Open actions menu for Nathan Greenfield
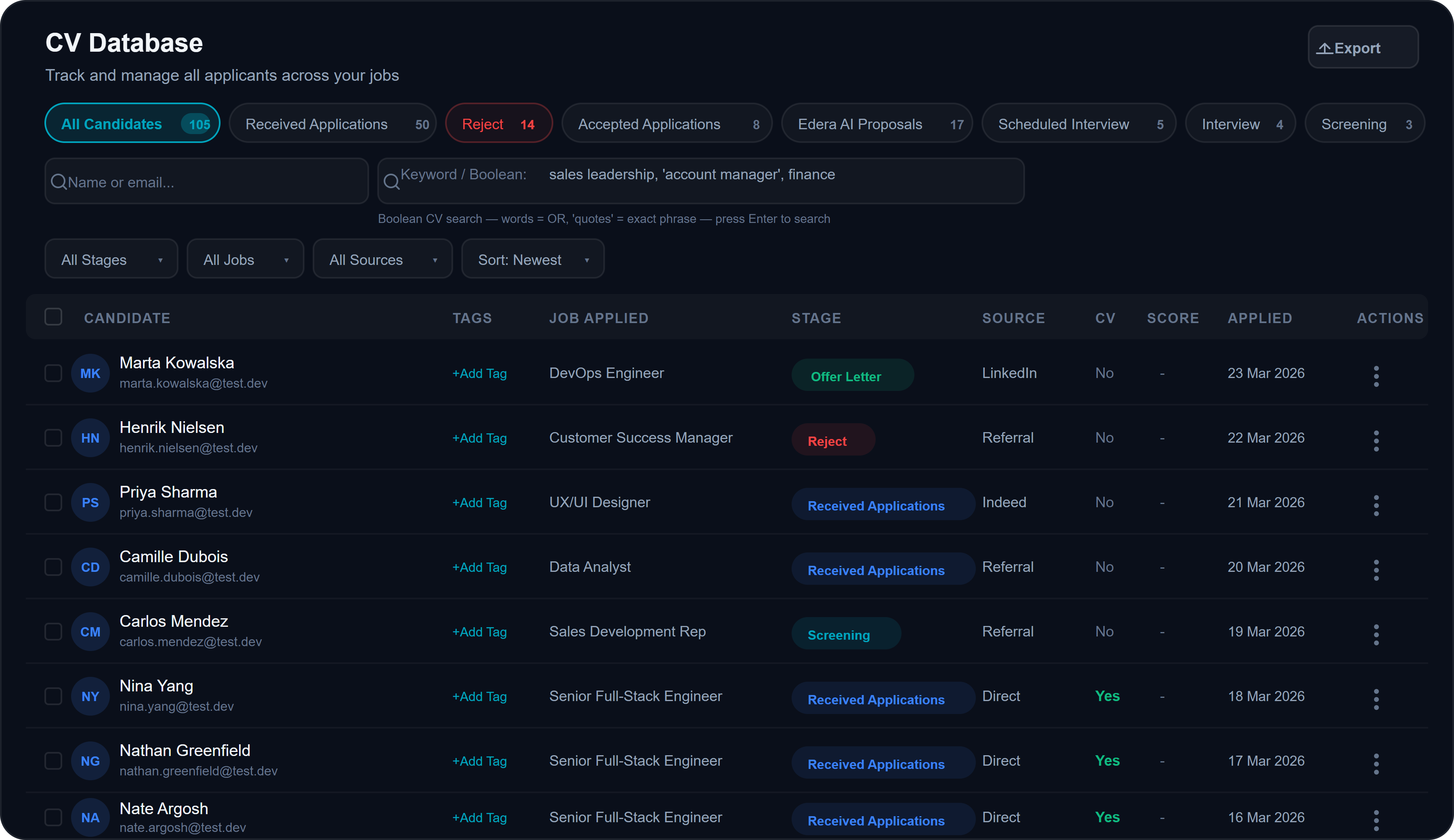 (x=1376, y=764)
